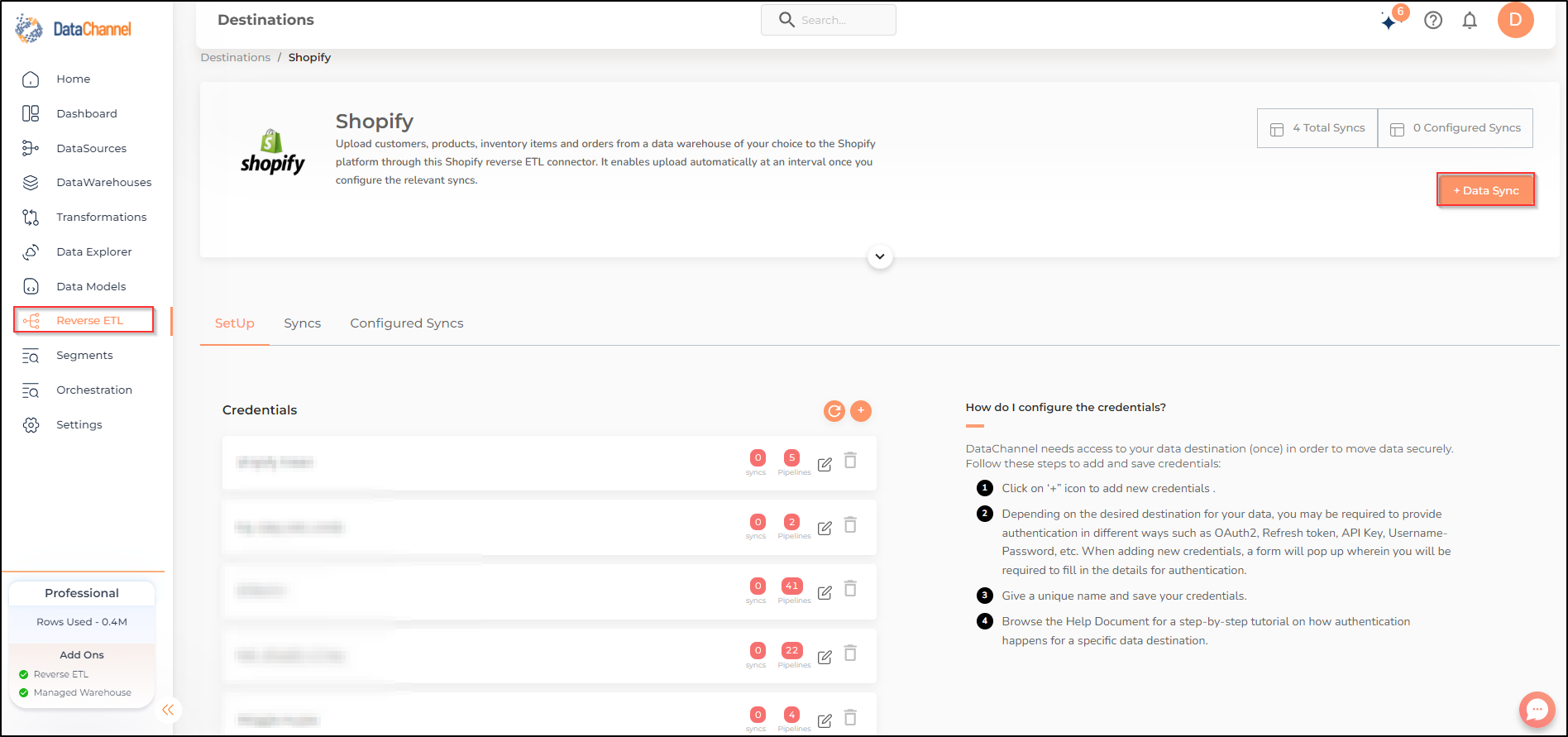Viewport: 1568px width, 737px height.
Task: Click the search box in header
Action: click(828, 20)
